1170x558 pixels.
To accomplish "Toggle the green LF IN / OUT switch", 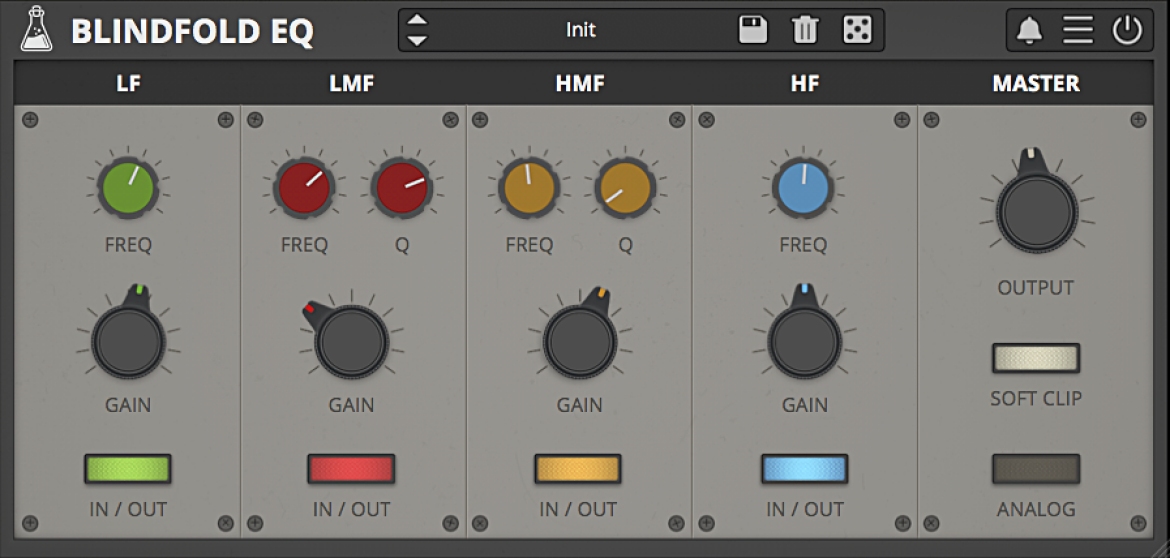I will click(128, 468).
